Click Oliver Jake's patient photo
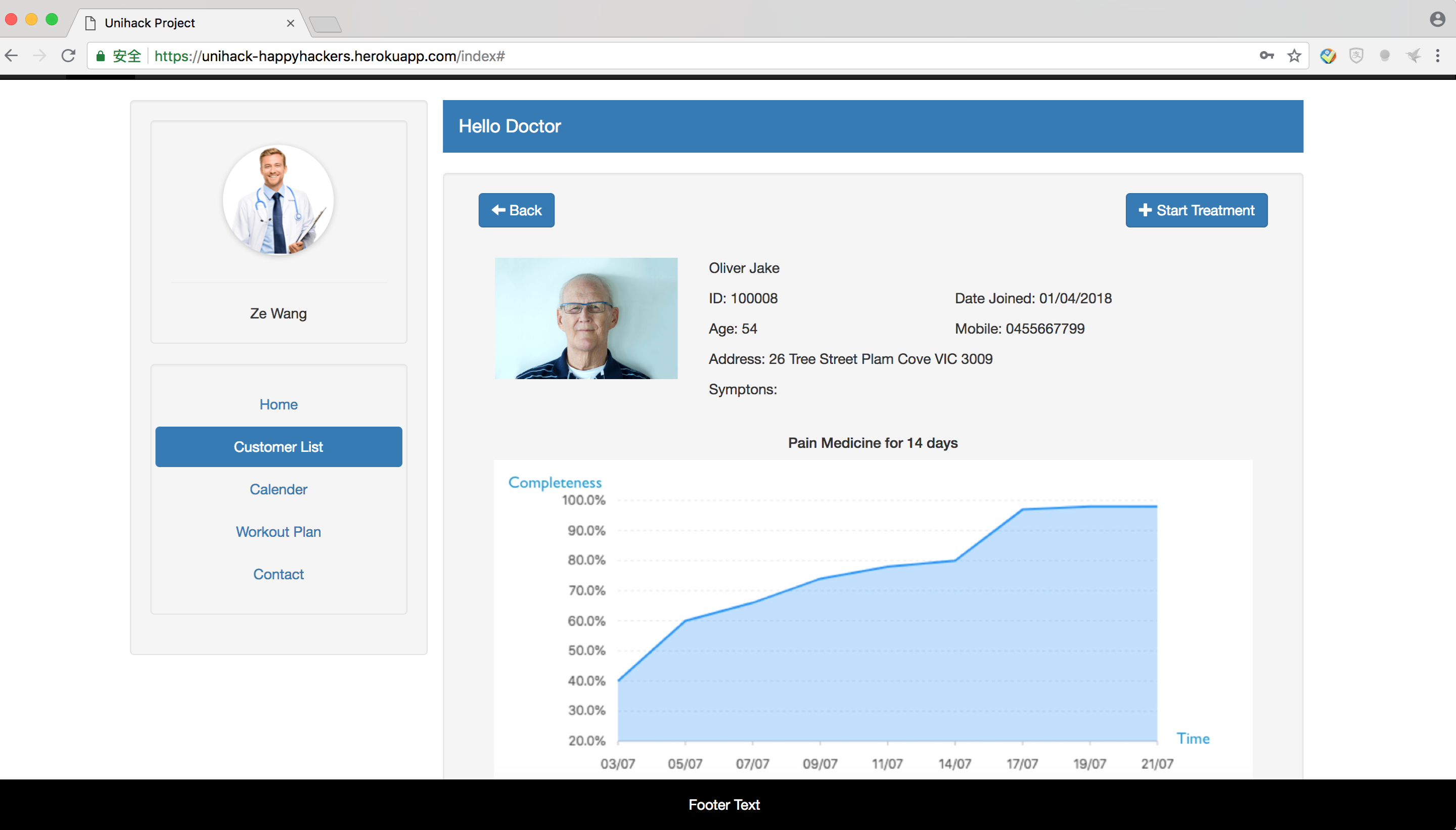The height and width of the screenshot is (830, 1456). 585,318
